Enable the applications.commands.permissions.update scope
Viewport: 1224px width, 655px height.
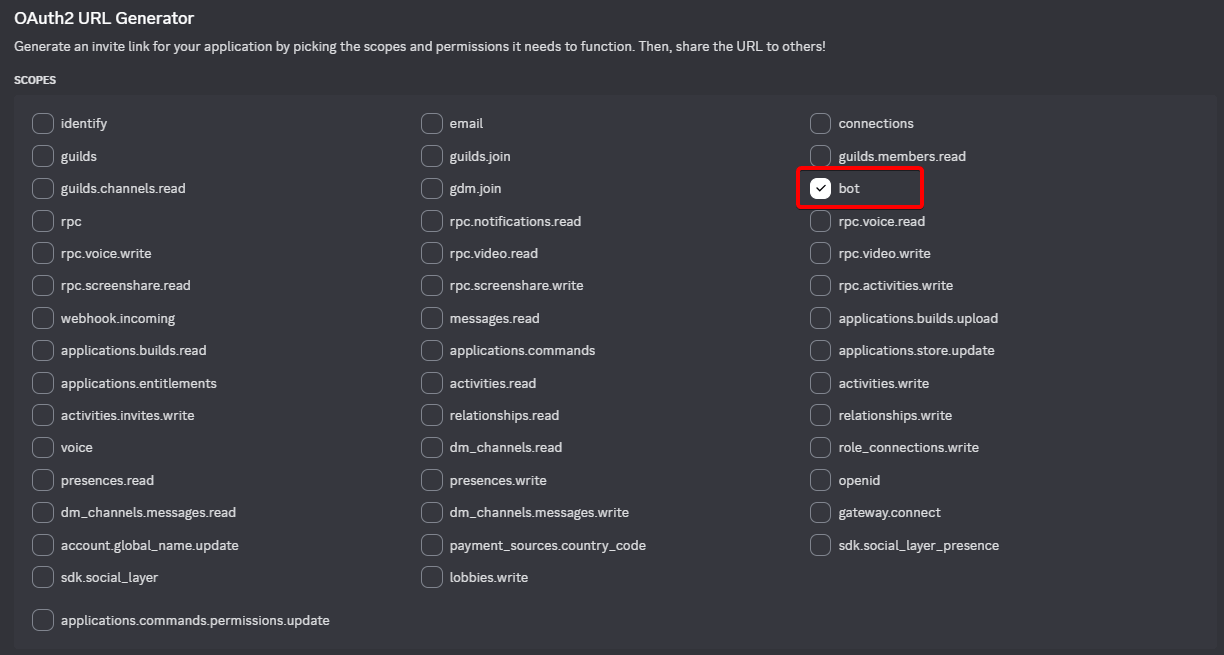click(x=43, y=620)
